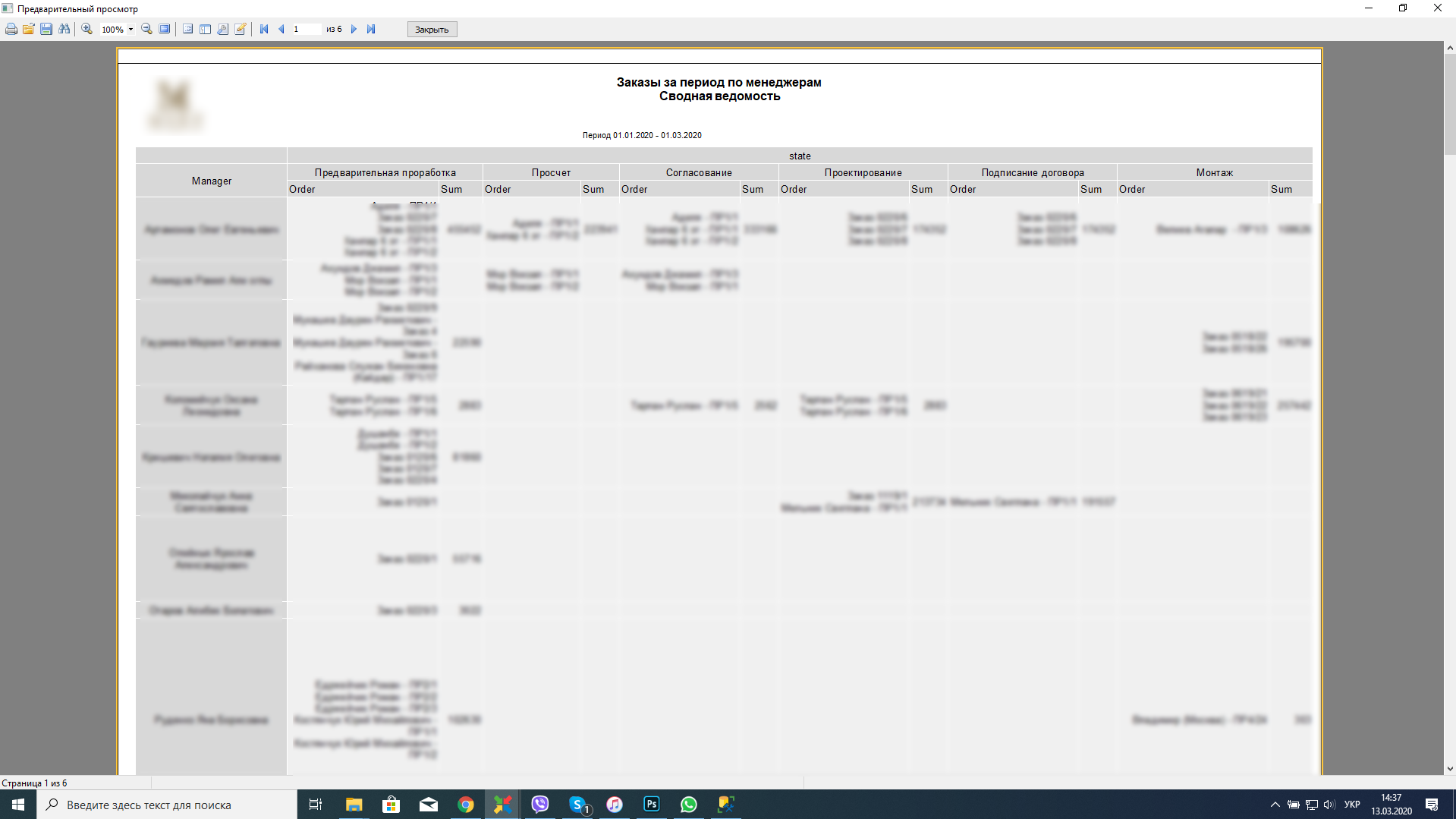This screenshot has height=819, width=1456.
Task: Click the Просчет column header
Action: (551, 172)
